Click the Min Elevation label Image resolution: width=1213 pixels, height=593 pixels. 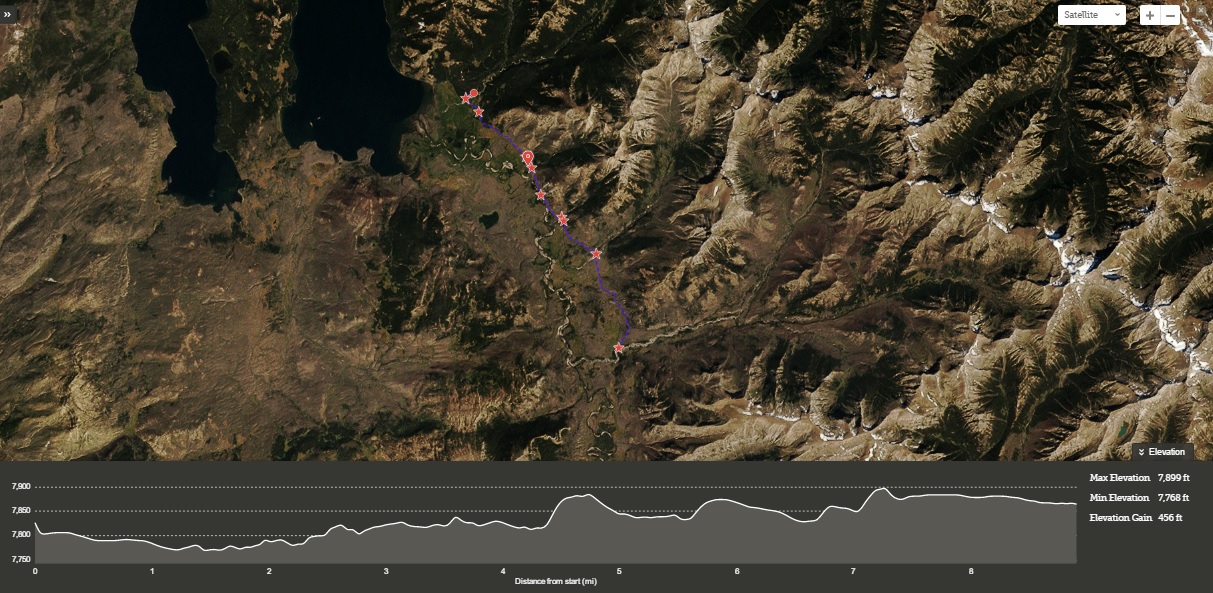[x=1119, y=498]
